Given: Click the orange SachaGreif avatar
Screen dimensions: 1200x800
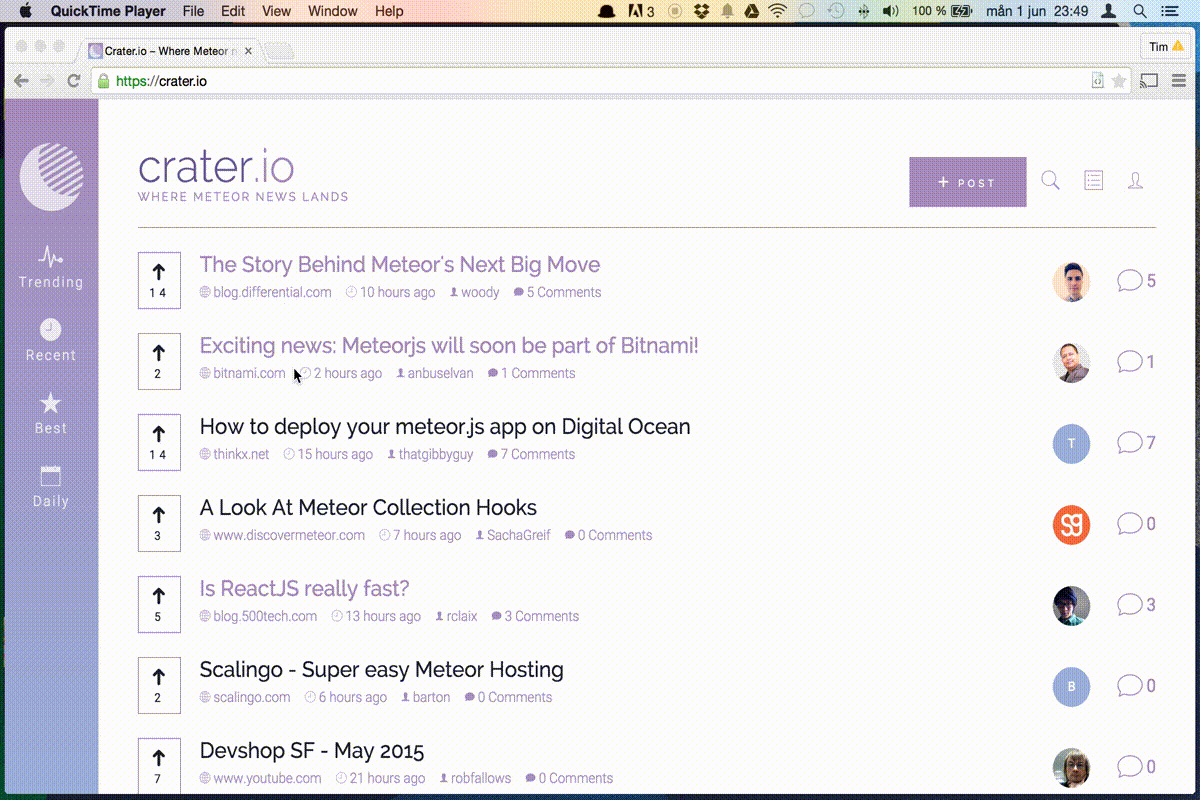Looking at the screenshot, I should coord(1071,524).
